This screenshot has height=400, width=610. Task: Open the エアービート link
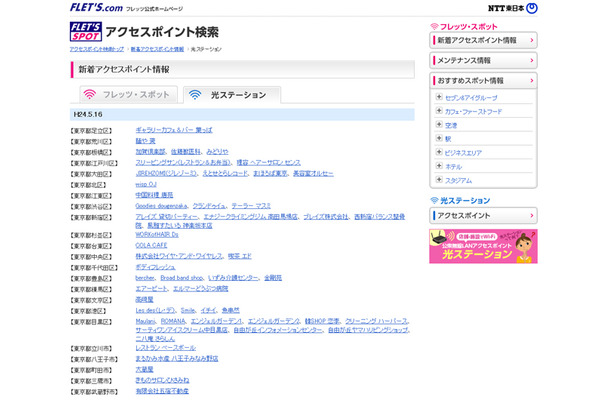click(151, 289)
